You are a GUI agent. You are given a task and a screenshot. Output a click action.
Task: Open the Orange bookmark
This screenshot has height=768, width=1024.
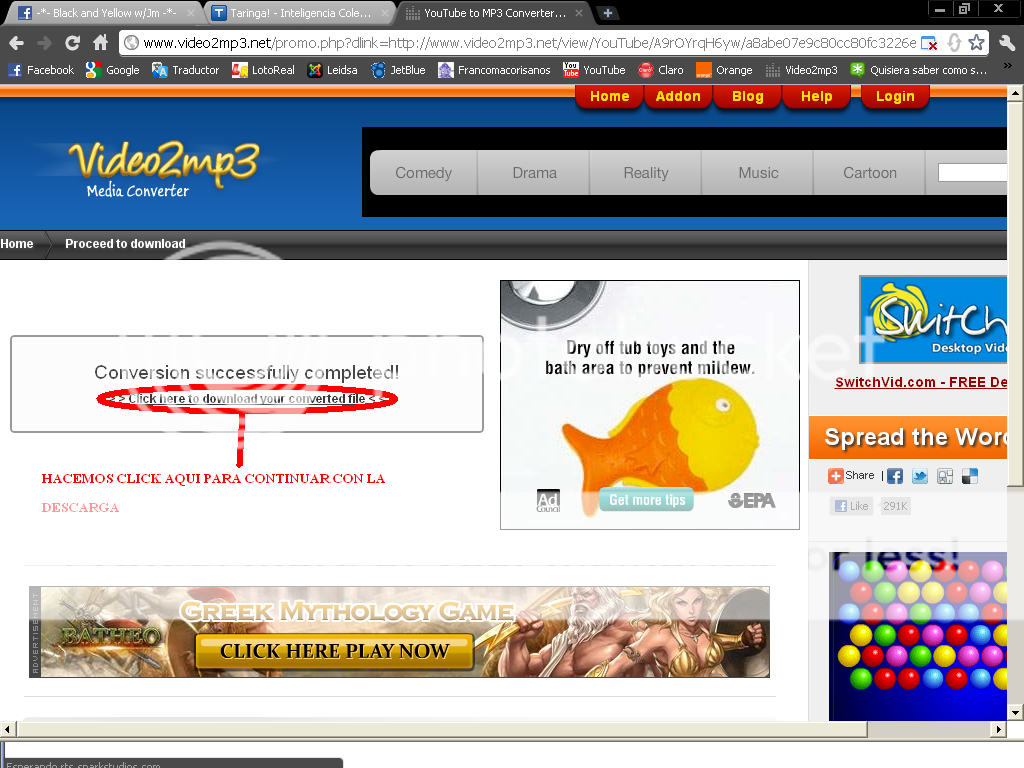[724, 70]
